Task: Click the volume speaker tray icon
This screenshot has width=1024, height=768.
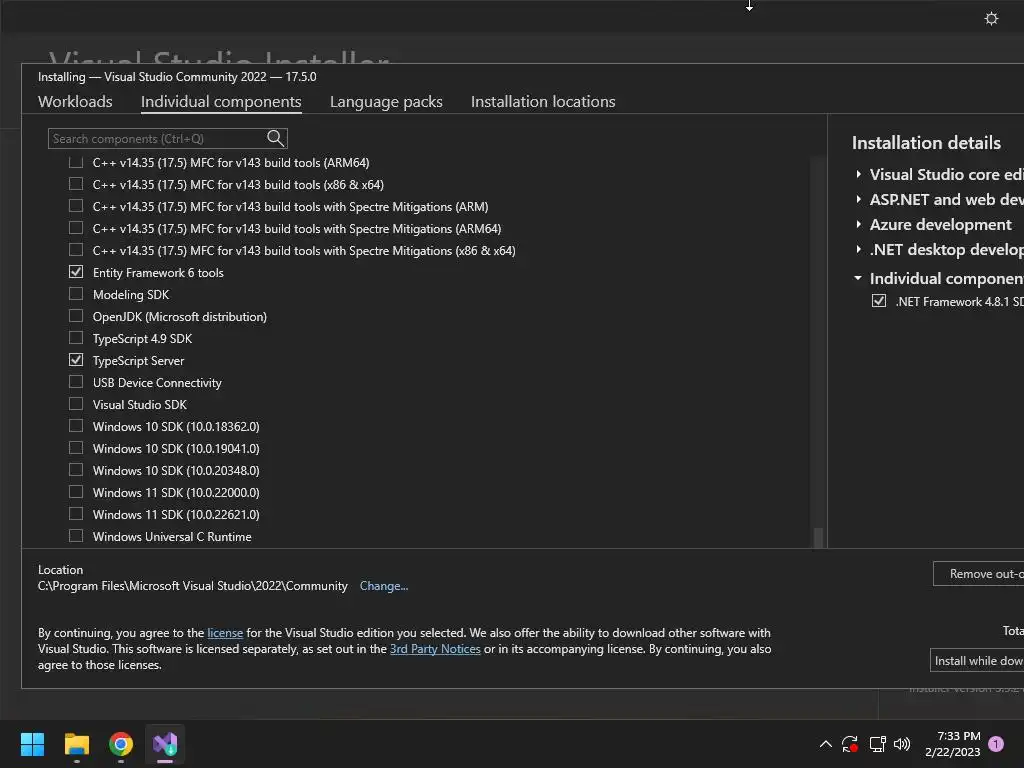Action: pos(902,744)
